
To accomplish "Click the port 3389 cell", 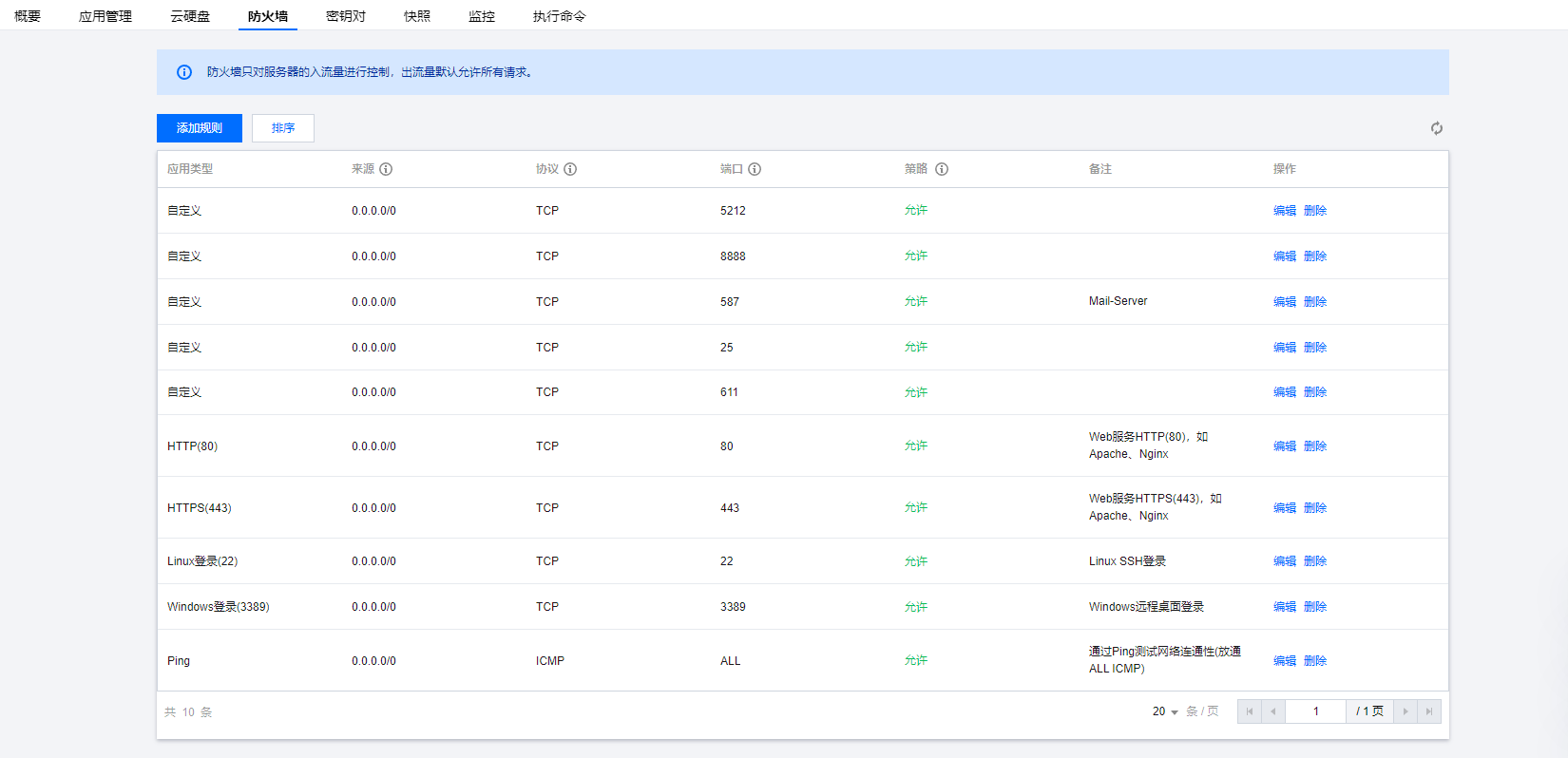I will (x=733, y=607).
